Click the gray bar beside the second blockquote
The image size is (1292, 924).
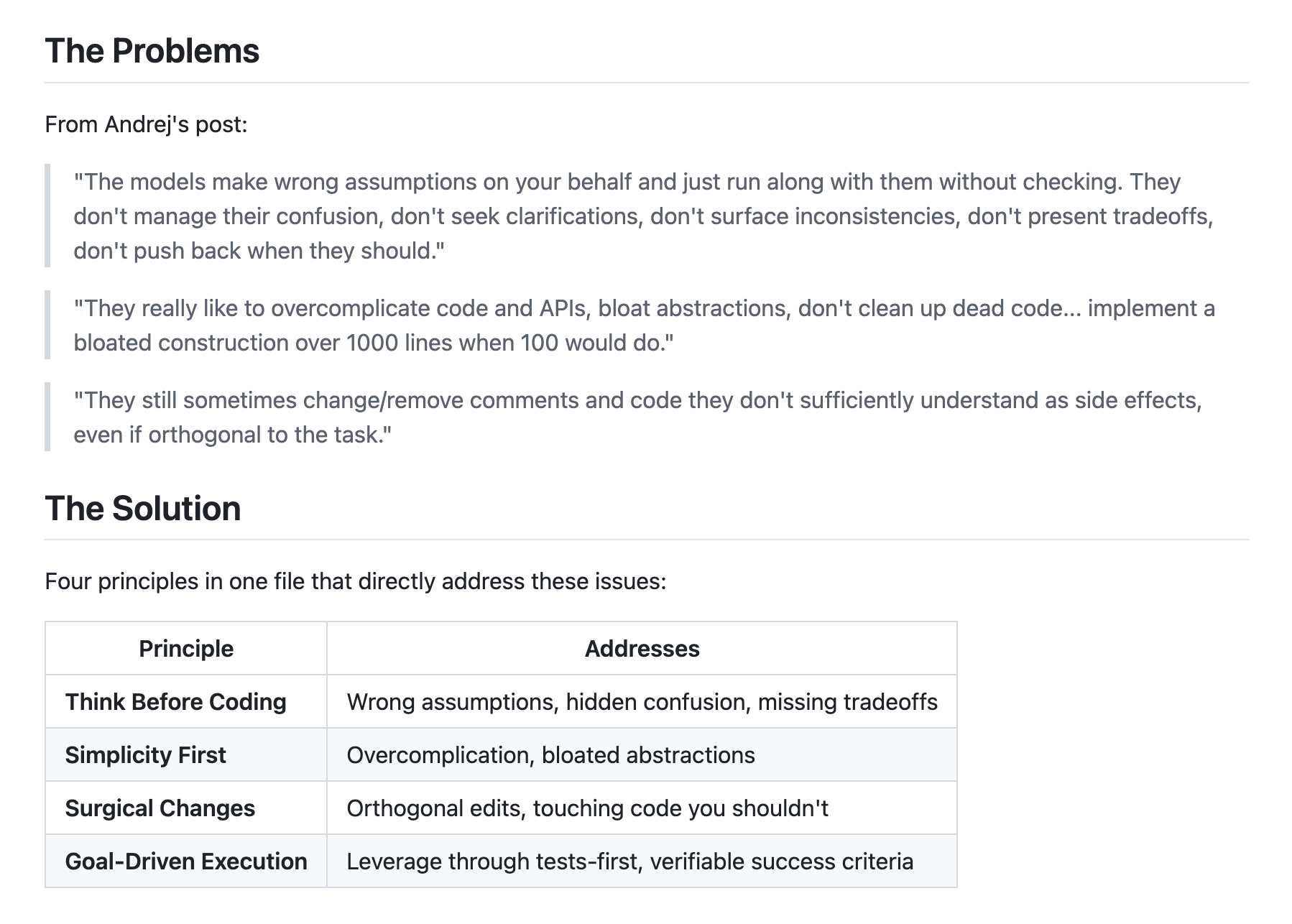tap(47, 325)
